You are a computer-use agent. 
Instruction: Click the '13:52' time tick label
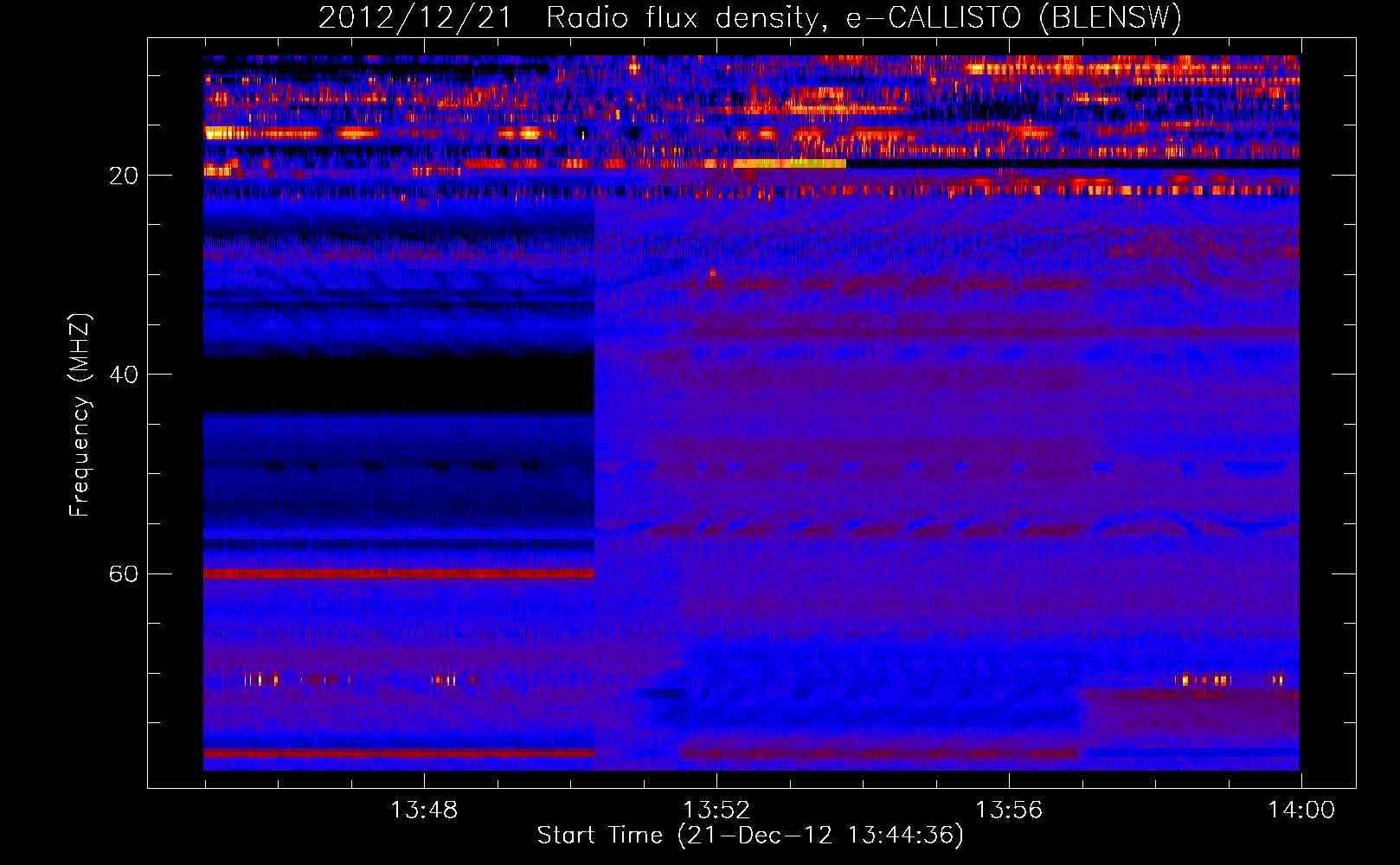click(x=716, y=811)
